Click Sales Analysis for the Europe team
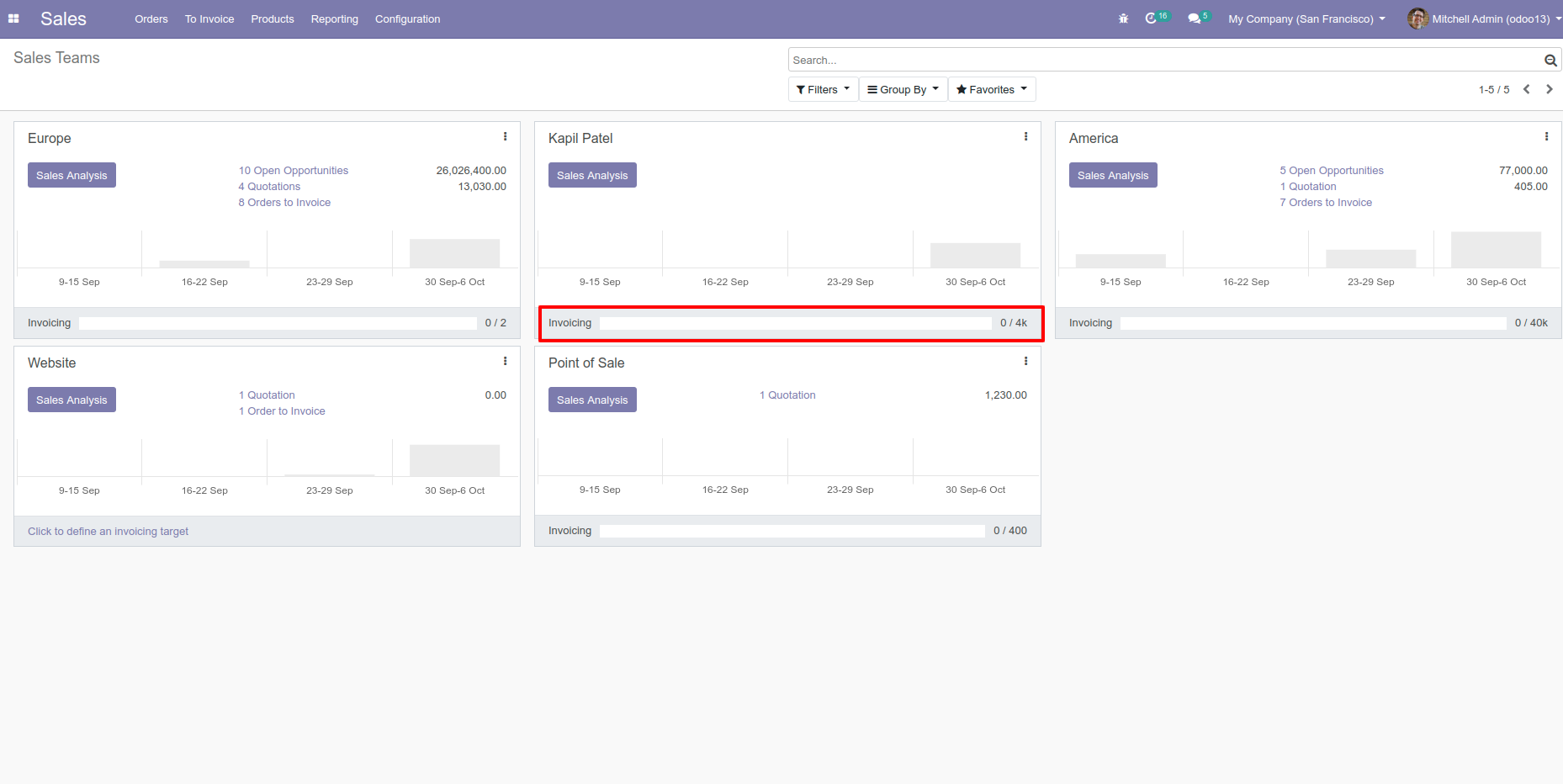This screenshot has width=1563, height=784. pyautogui.click(x=72, y=175)
